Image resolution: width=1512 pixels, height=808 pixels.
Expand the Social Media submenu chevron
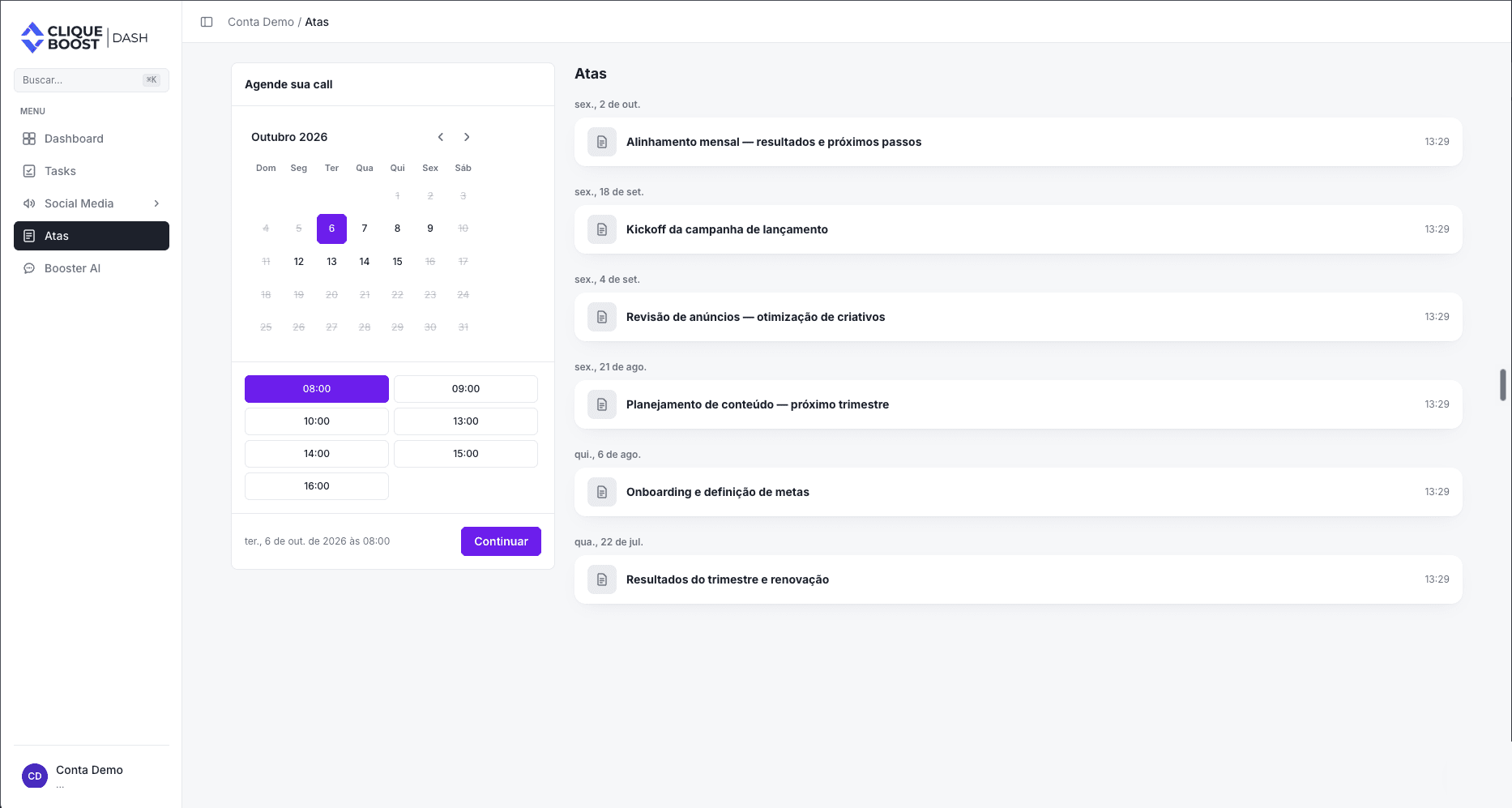[156, 203]
